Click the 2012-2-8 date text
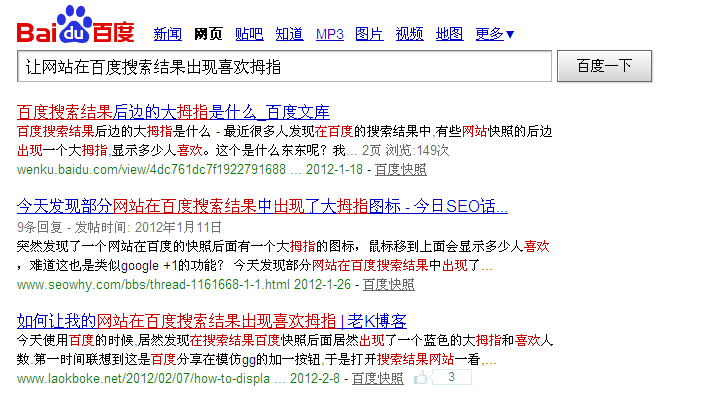Image resolution: width=710 pixels, height=395 pixels. click(x=315, y=378)
